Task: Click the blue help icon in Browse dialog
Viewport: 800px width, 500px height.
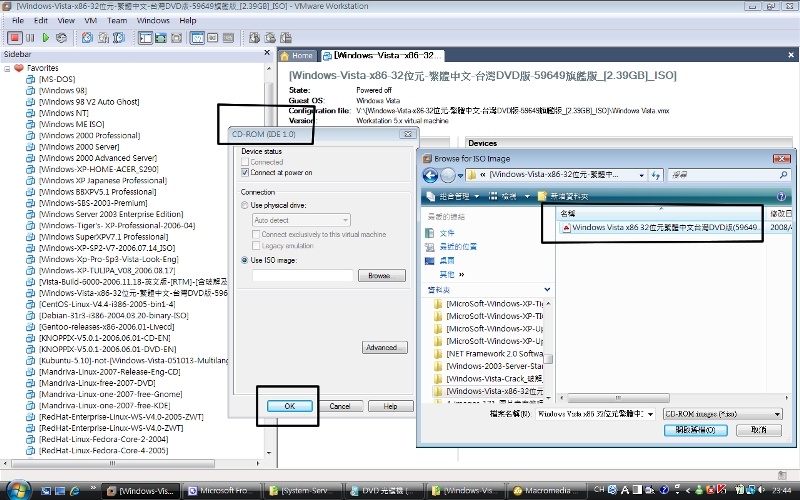Action: click(781, 196)
